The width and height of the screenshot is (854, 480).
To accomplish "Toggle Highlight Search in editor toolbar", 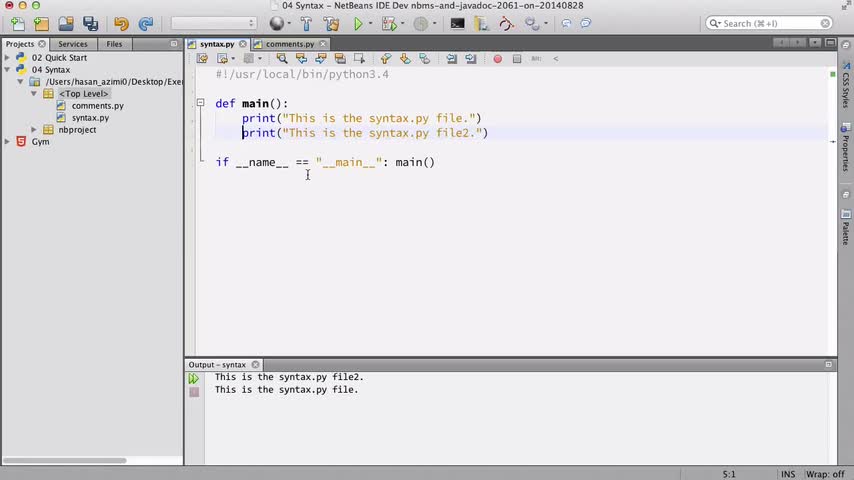I will click(x=340, y=58).
